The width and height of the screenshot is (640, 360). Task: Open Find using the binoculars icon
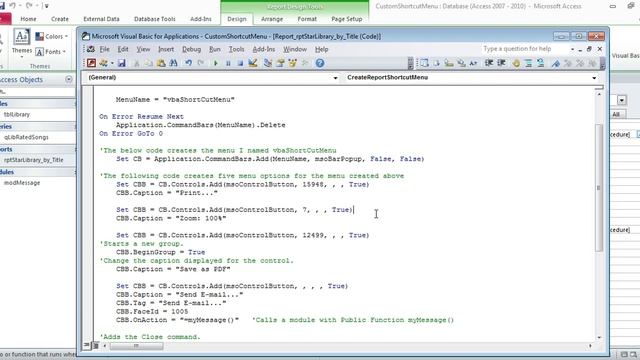[x=173, y=63]
